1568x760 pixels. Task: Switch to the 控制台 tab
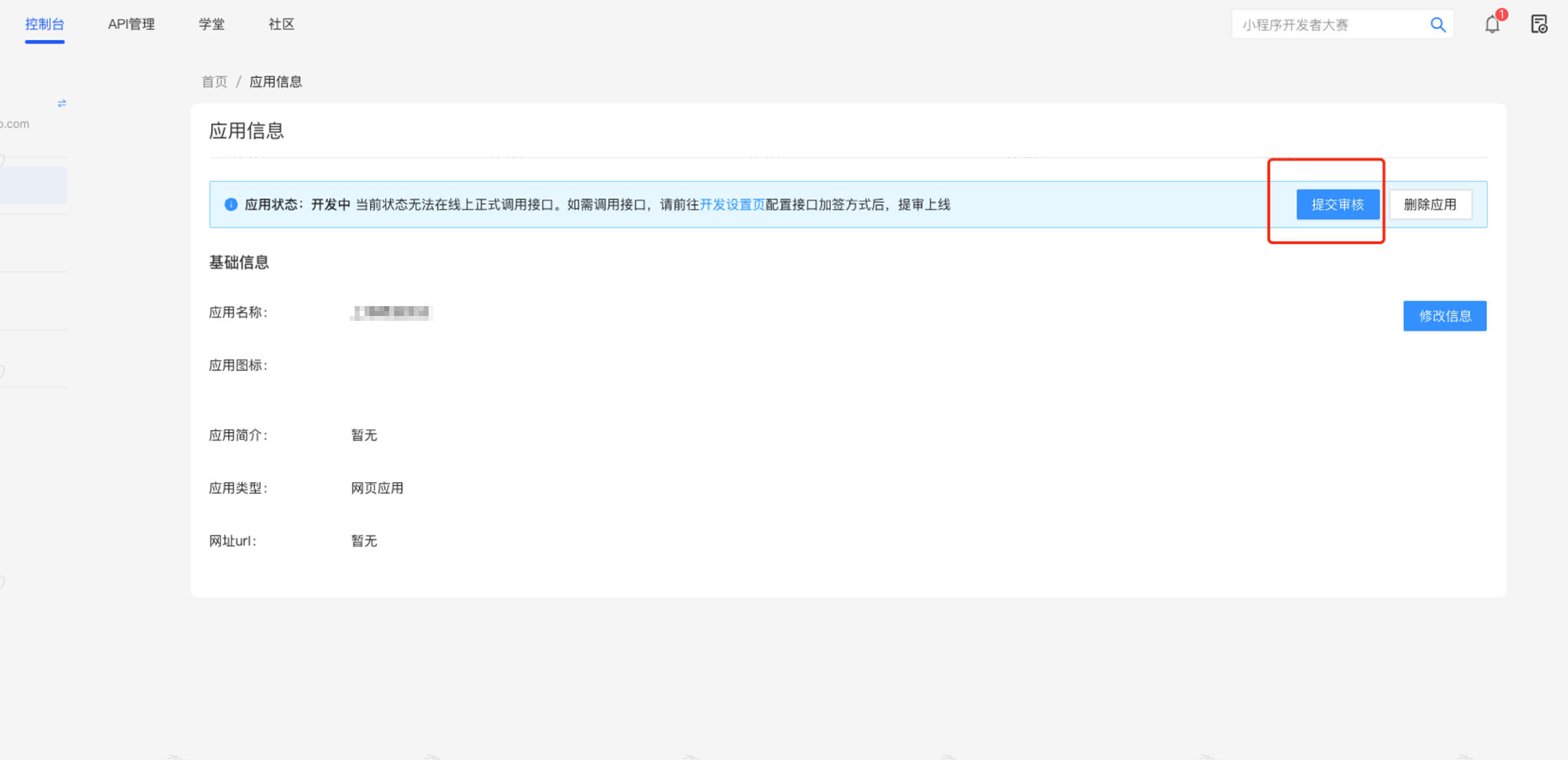44,25
